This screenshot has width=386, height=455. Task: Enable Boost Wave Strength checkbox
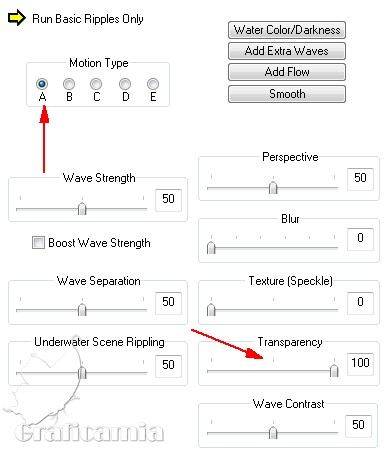(x=38, y=242)
